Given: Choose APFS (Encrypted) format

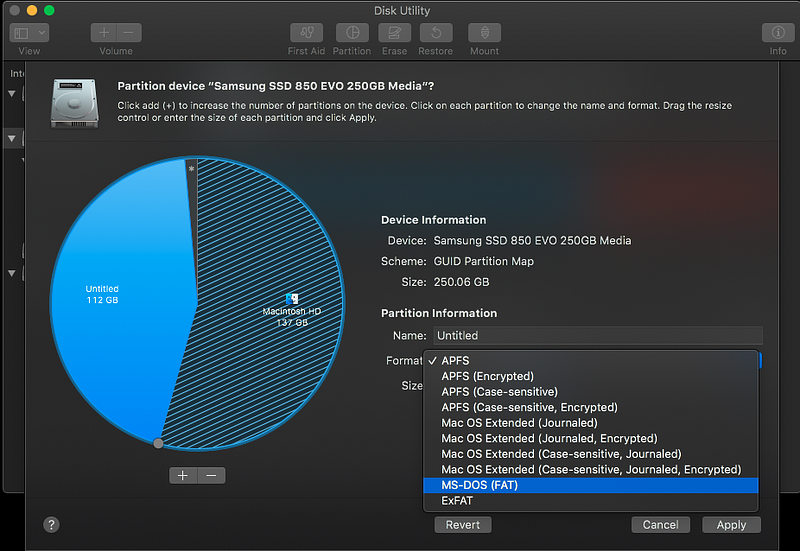Looking at the screenshot, I should click(x=590, y=377).
